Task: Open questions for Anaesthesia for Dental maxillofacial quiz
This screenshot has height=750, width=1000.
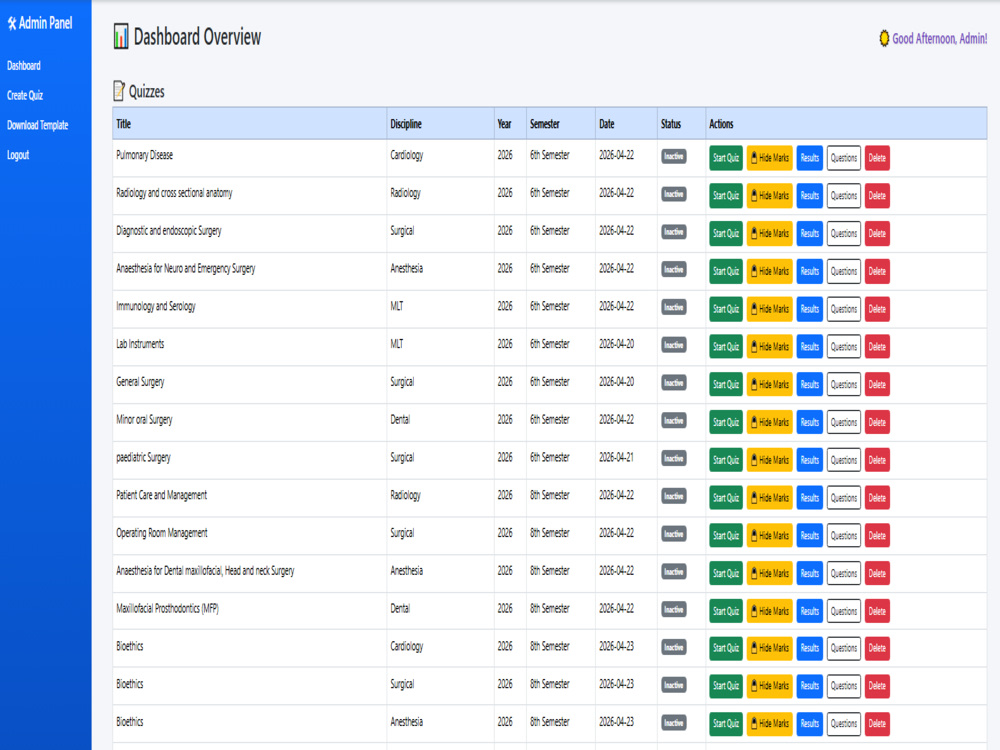Action: 844,573
